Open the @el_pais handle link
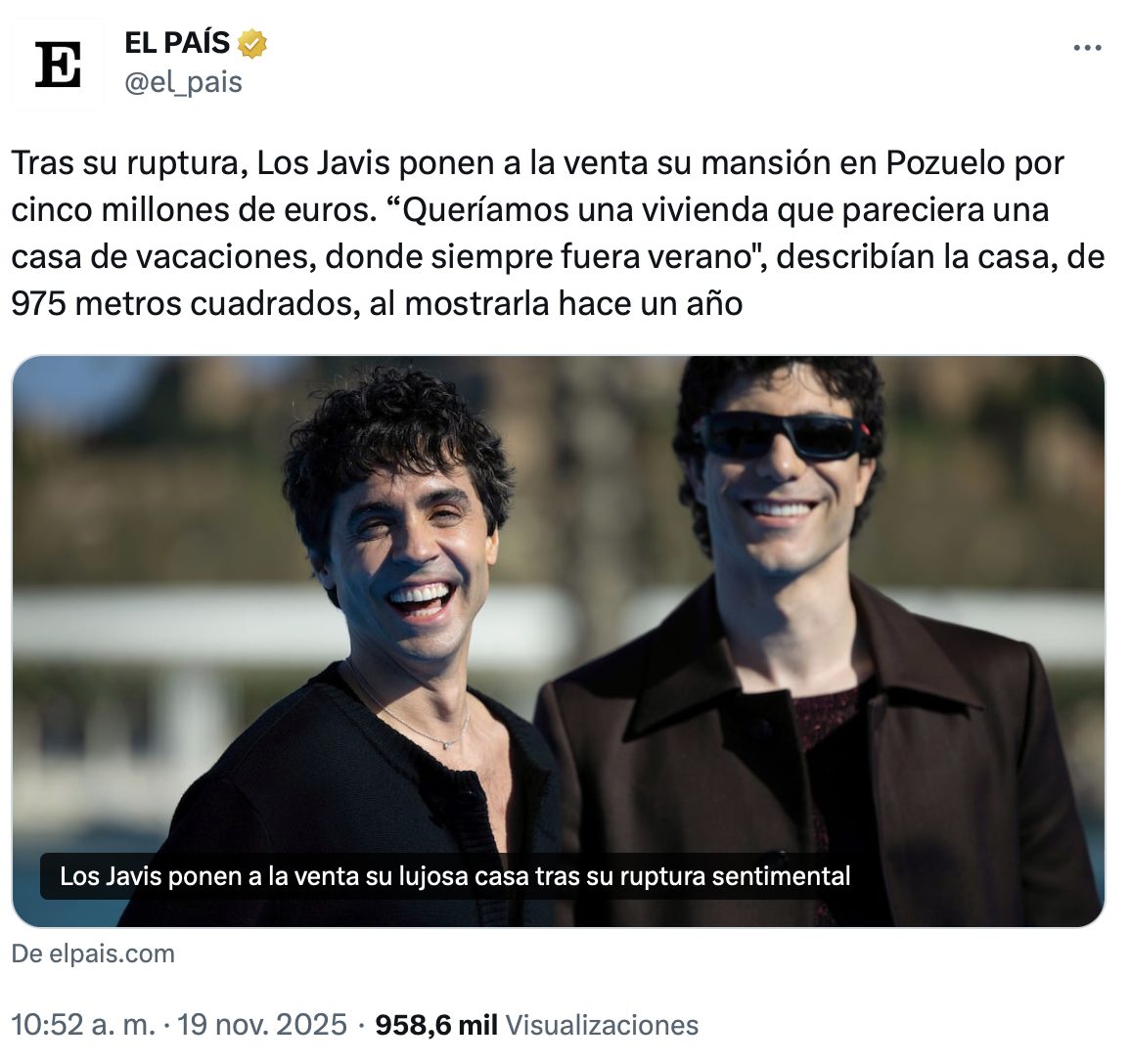This screenshot has width=1131, height=1064. pyautogui.click(x=183, y=82)
